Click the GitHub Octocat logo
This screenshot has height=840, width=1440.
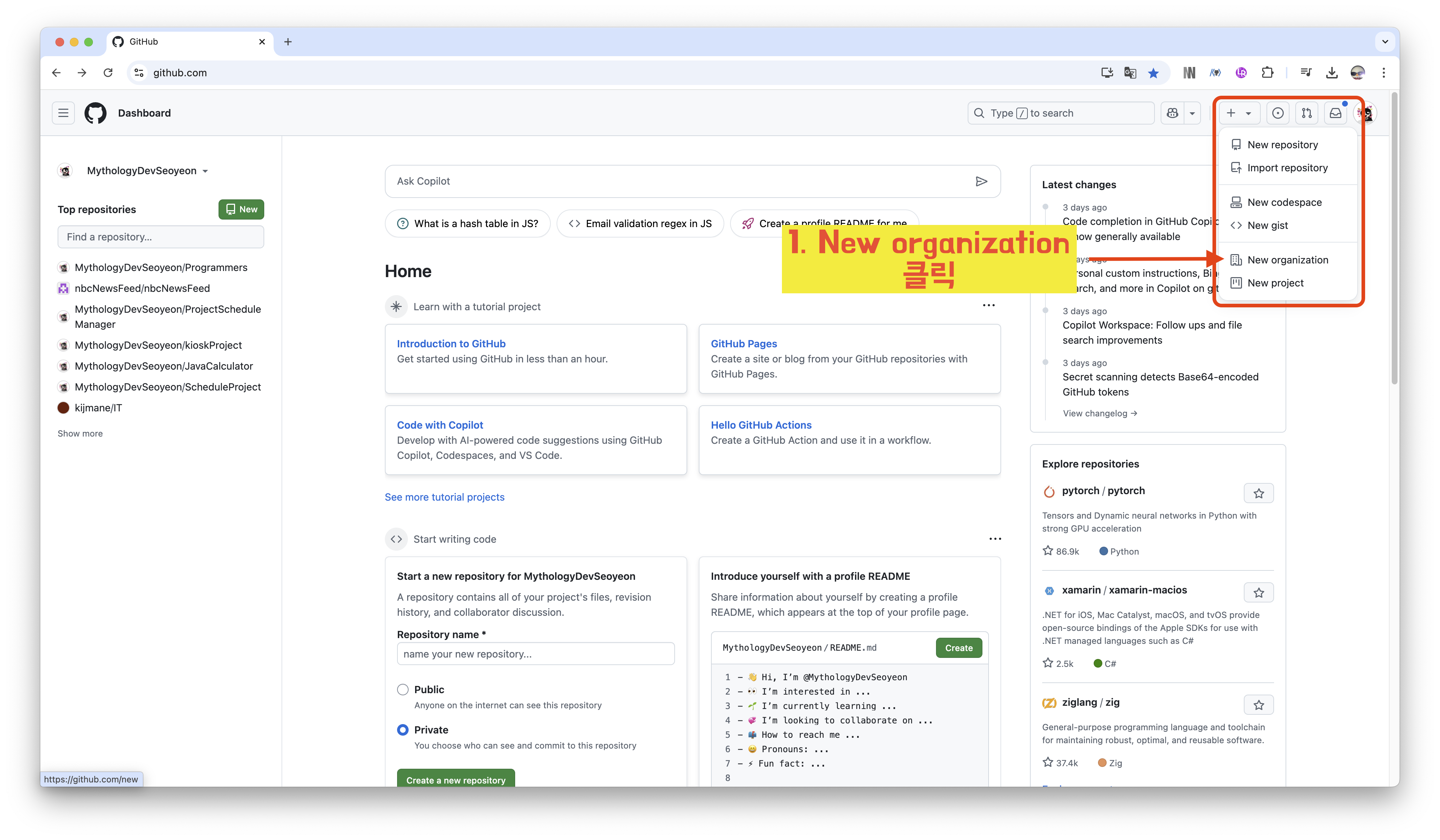pyautogui.click(x=95, y=113)
